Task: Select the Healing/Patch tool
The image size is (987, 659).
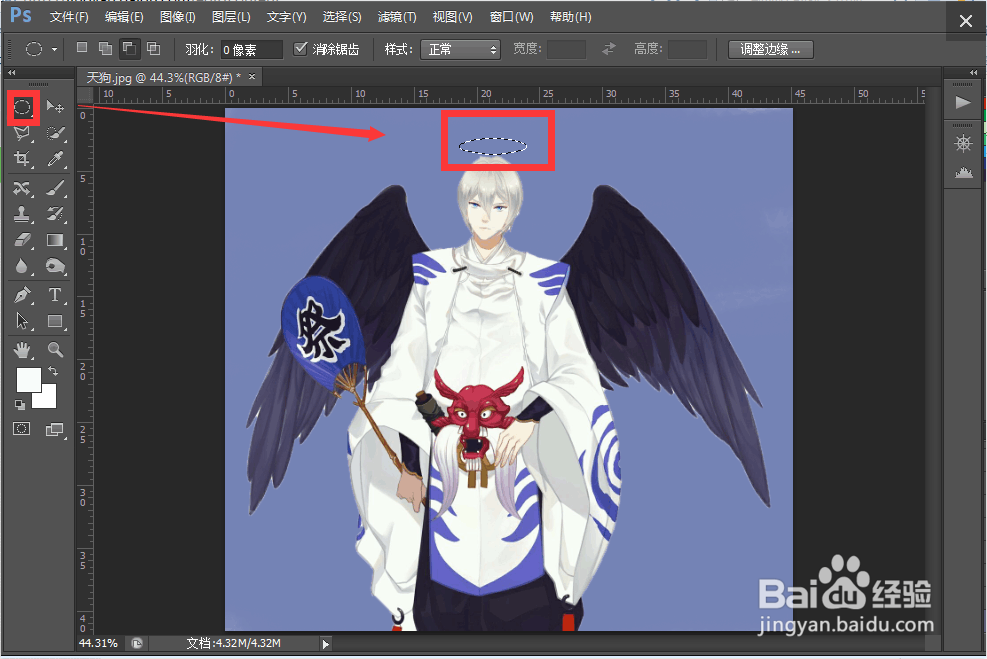Action: 23,188
